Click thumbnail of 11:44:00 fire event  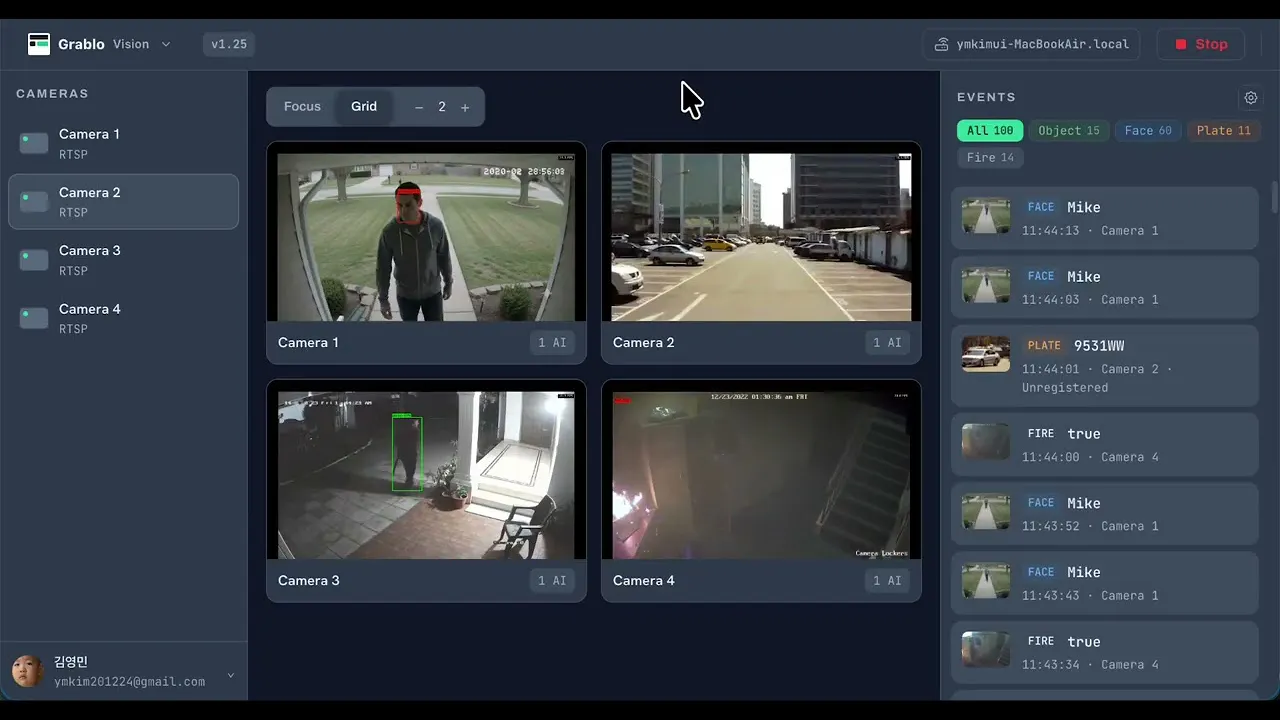[x=986, y=442]
